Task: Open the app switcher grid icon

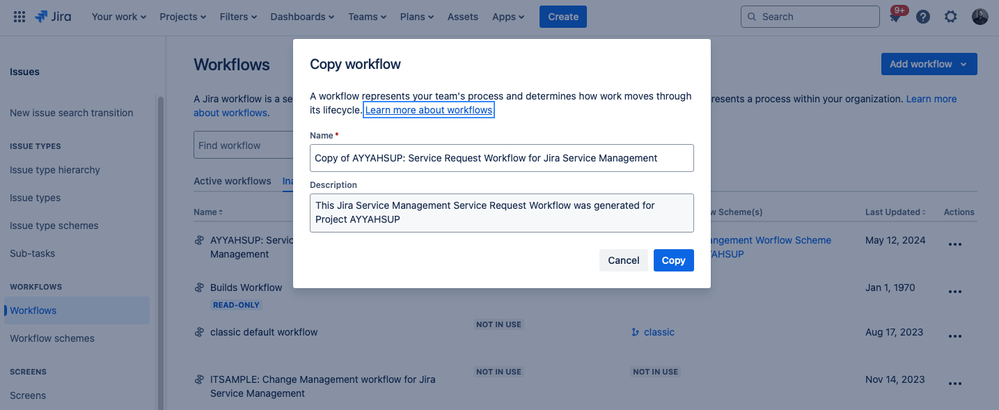Action: pos(19,17)
